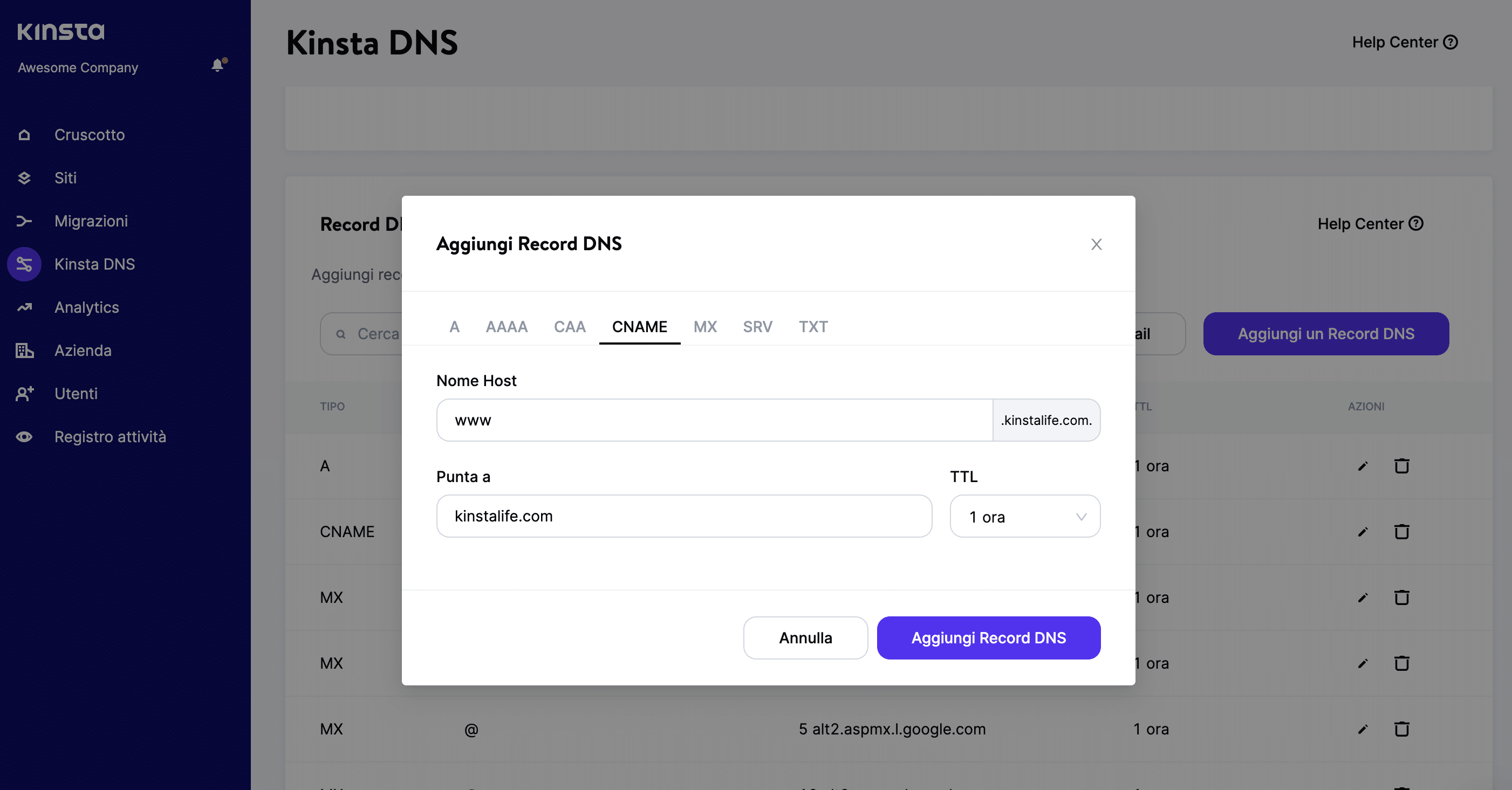This screenshot has width=1512, height=790.
Task: Click the Utenti add-user icon
Action: (x=24, y=394)
